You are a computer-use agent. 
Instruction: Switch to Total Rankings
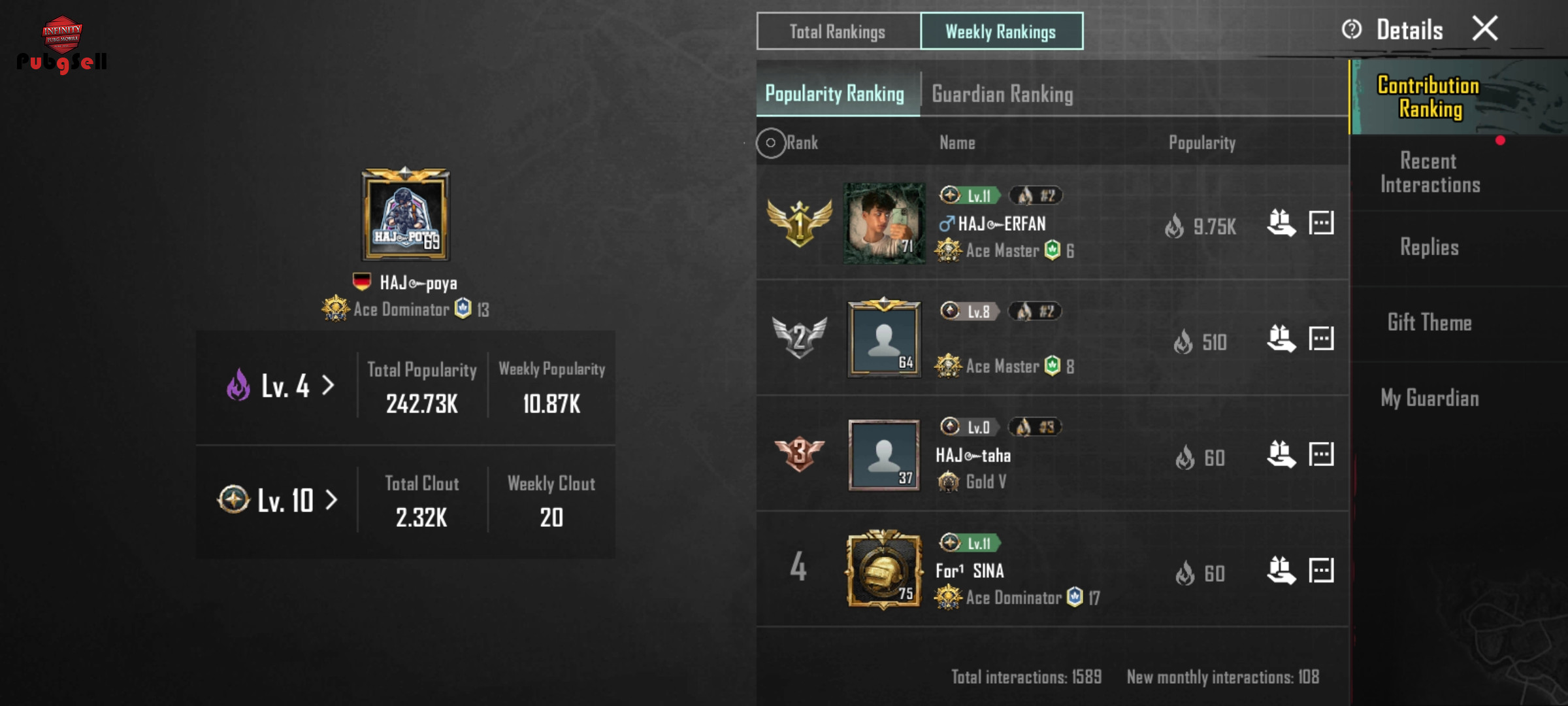(838, 31)
